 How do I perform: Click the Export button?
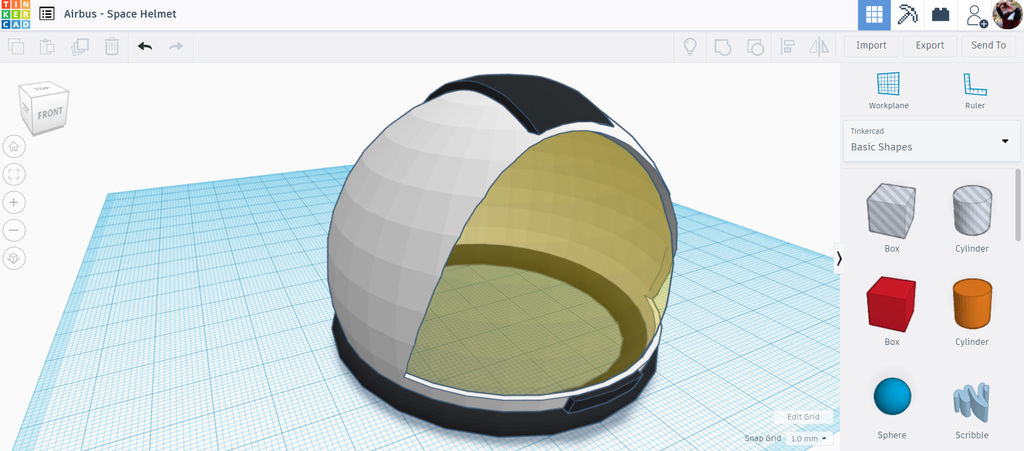929,45
